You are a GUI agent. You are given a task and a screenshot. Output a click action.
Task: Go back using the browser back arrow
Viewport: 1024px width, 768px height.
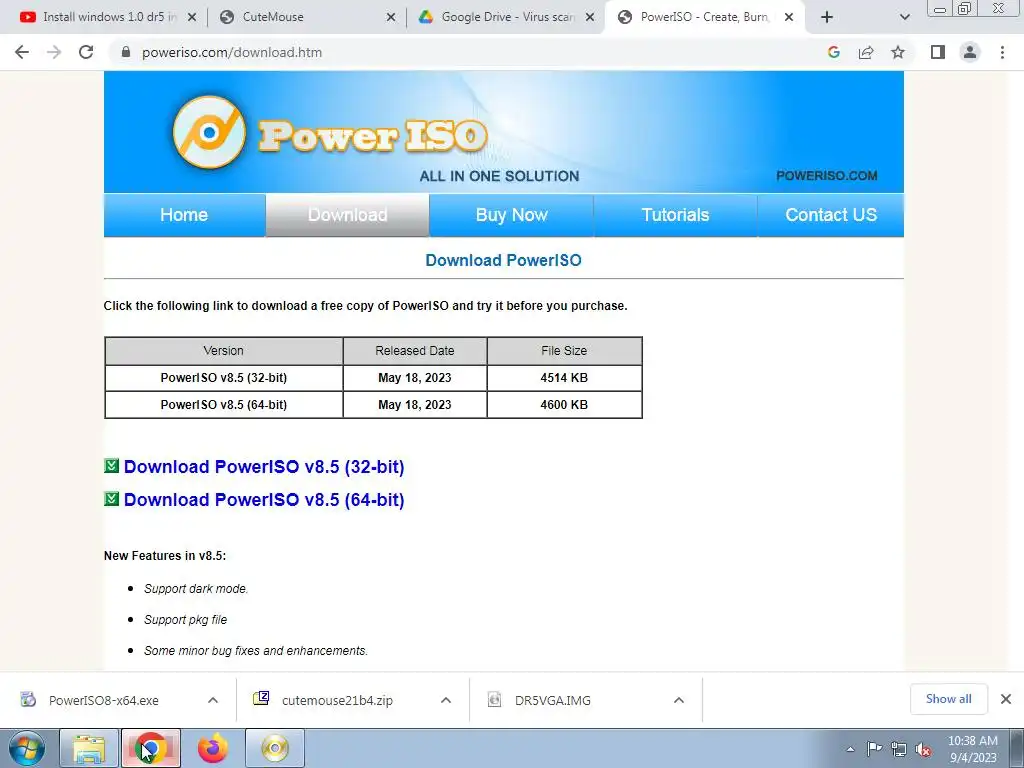(x=22, y=52)
